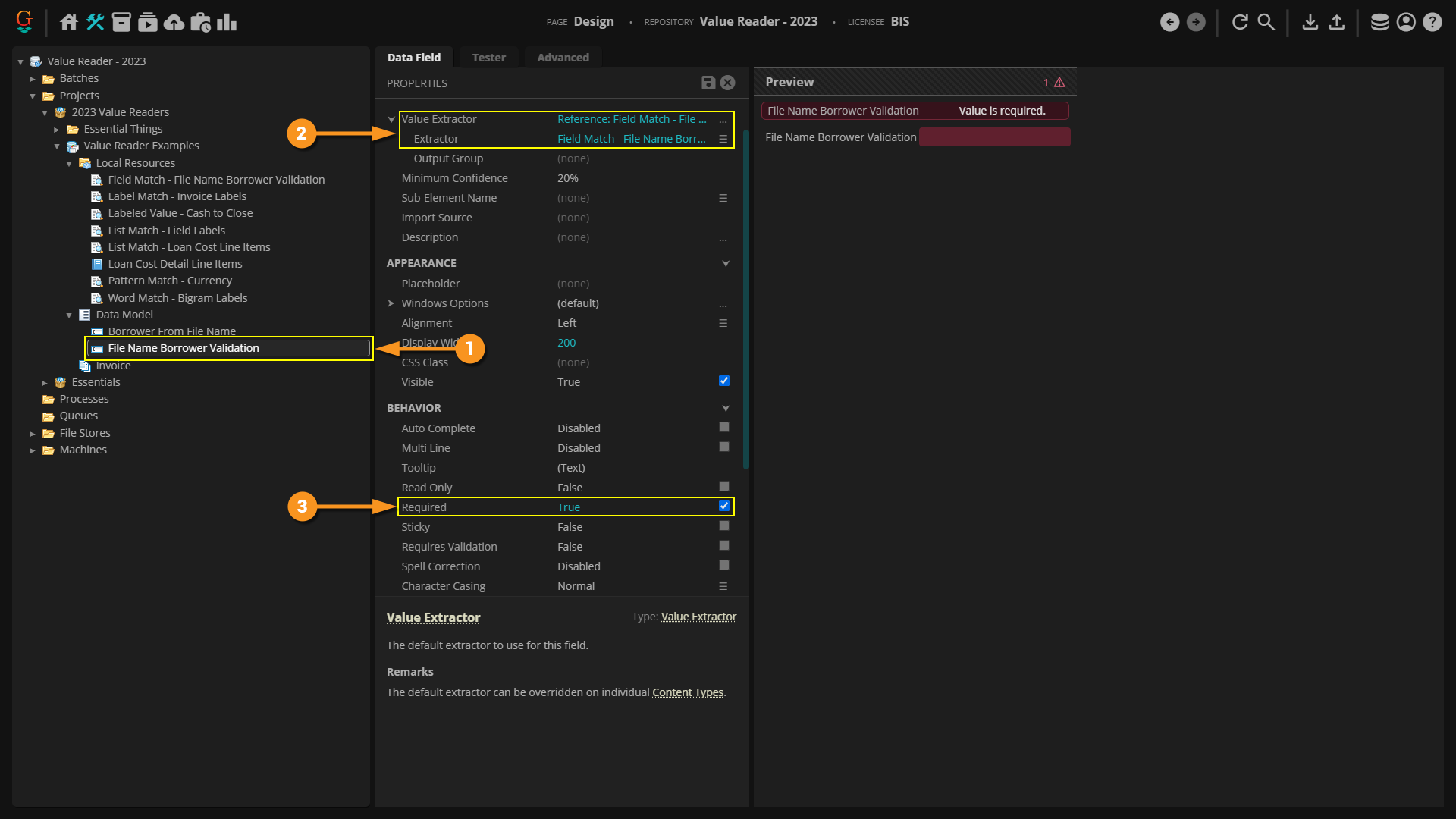Click the File Name Borrower Validation input field
This screenshot has width=1456, height=819.
994,137
